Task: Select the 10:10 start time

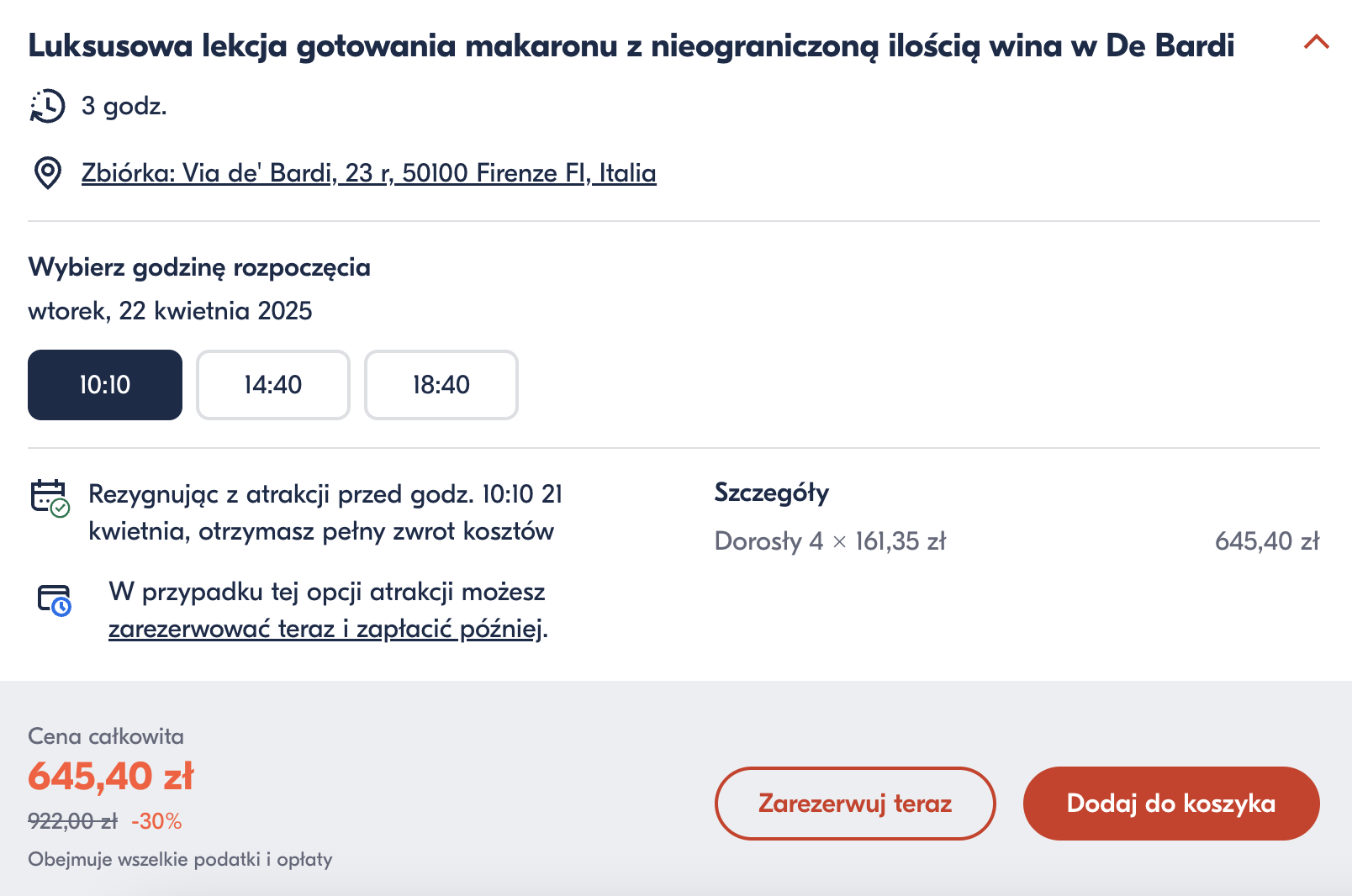Action: (105, 385)
